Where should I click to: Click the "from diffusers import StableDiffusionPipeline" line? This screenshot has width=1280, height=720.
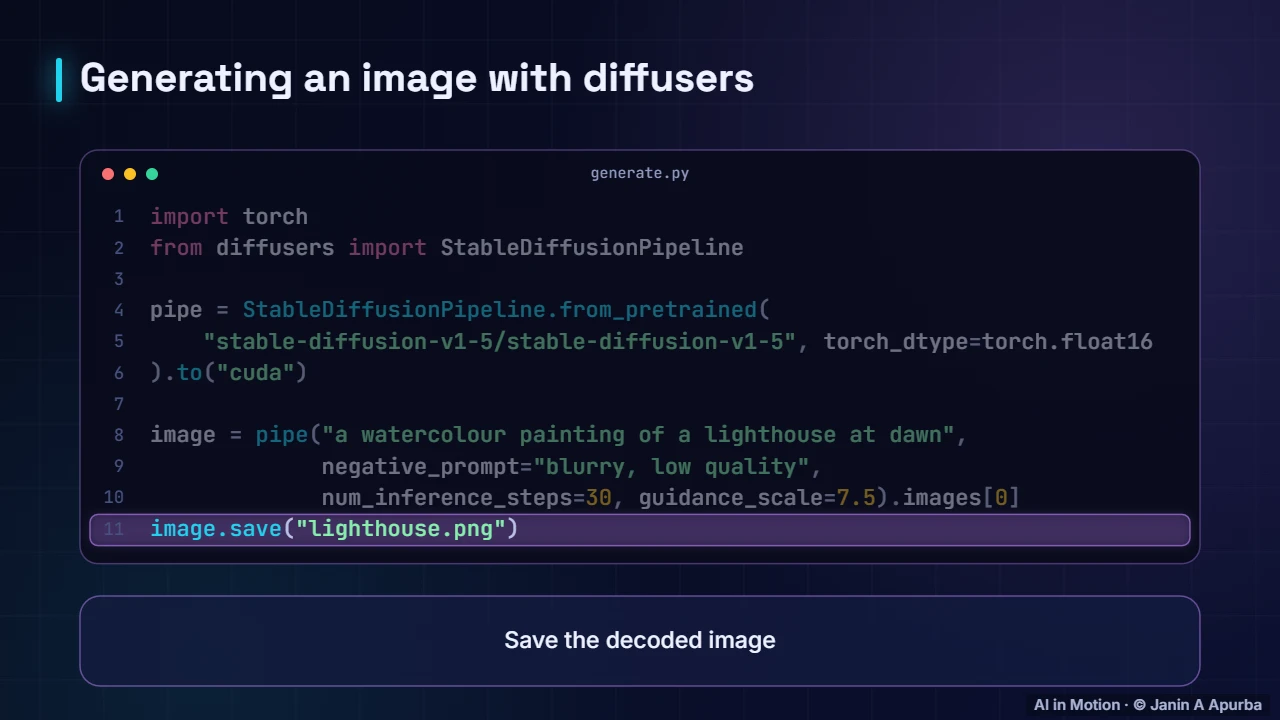[x=447, y=247]
